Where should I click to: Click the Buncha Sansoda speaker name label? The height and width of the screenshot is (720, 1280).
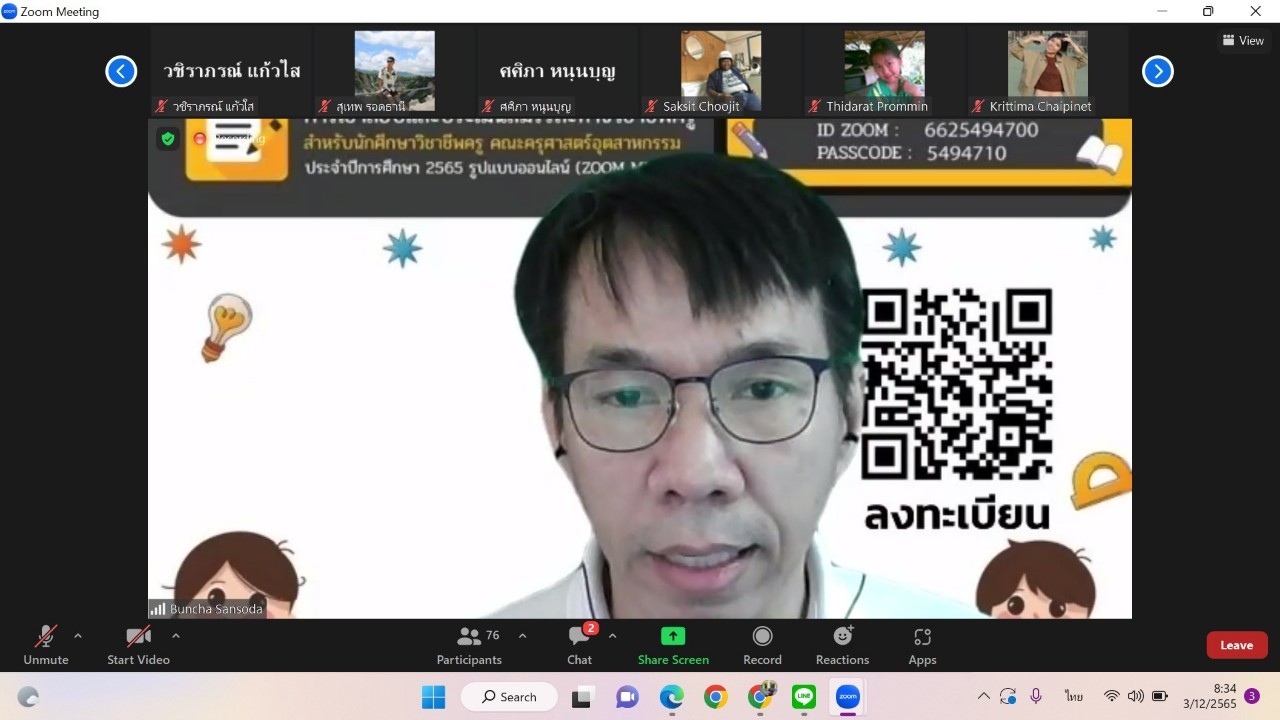[216, 608]
